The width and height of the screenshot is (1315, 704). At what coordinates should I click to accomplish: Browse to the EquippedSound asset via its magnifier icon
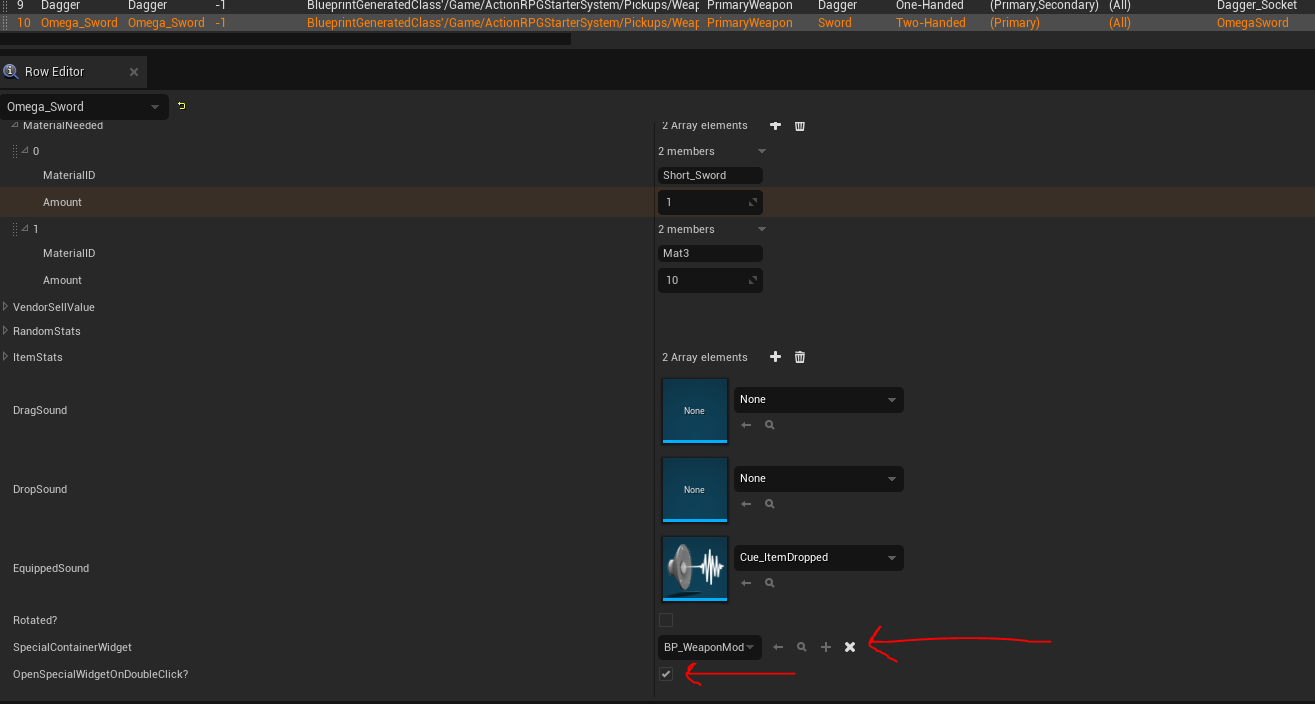[x=769, y=583]
